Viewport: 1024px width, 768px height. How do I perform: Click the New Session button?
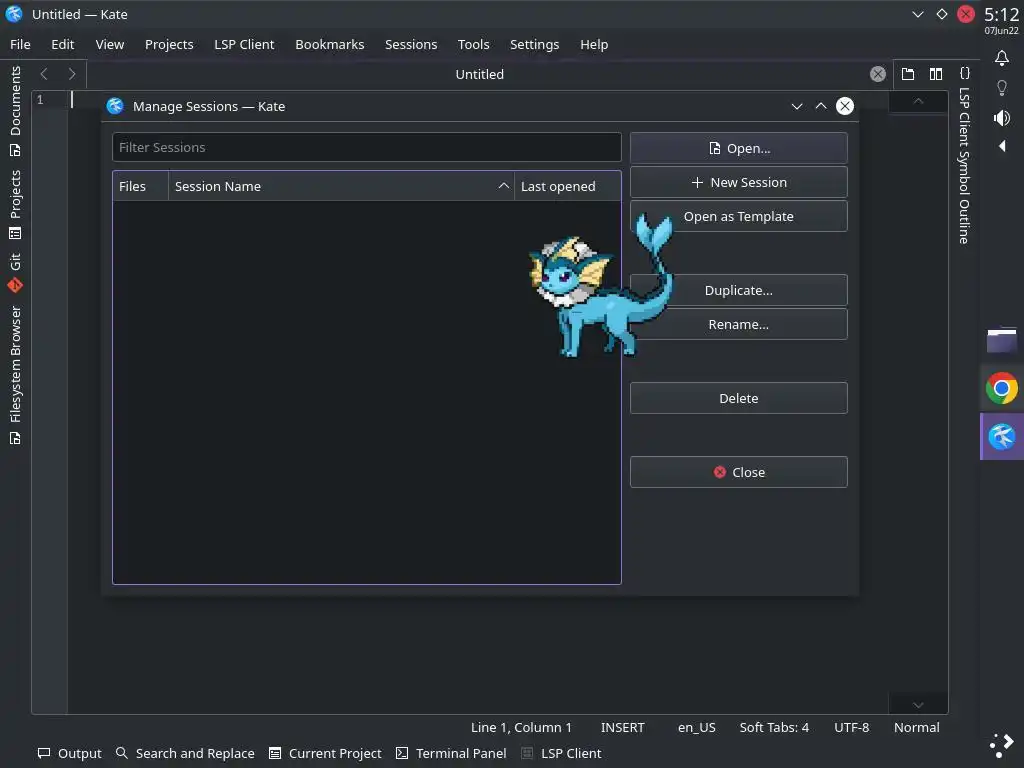[x=739, y=182]
